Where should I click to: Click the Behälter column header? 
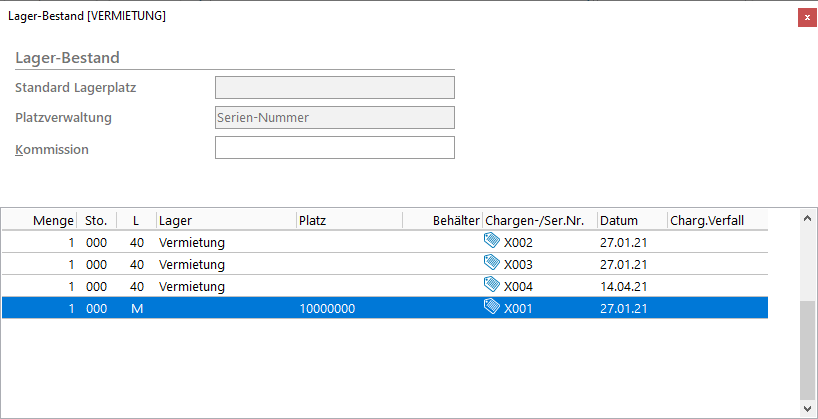click(455, 220)
